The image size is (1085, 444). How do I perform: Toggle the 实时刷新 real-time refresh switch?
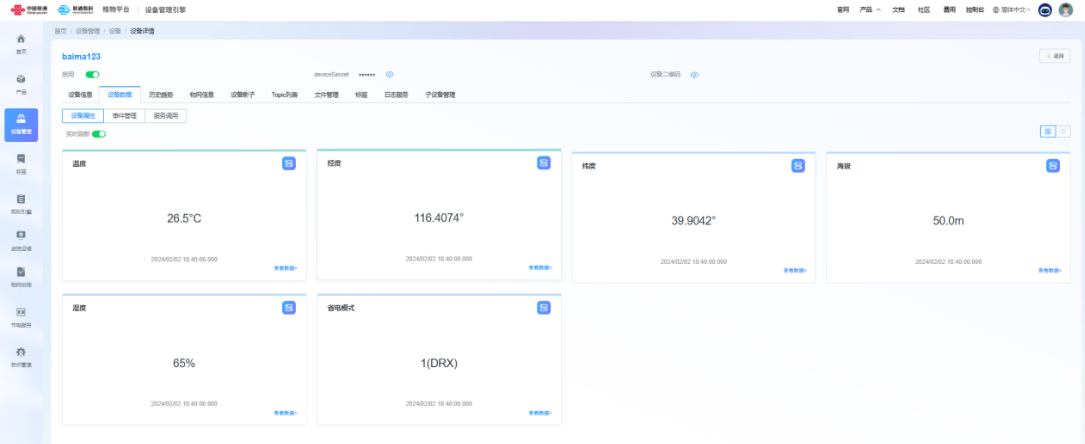coord(99,133)
